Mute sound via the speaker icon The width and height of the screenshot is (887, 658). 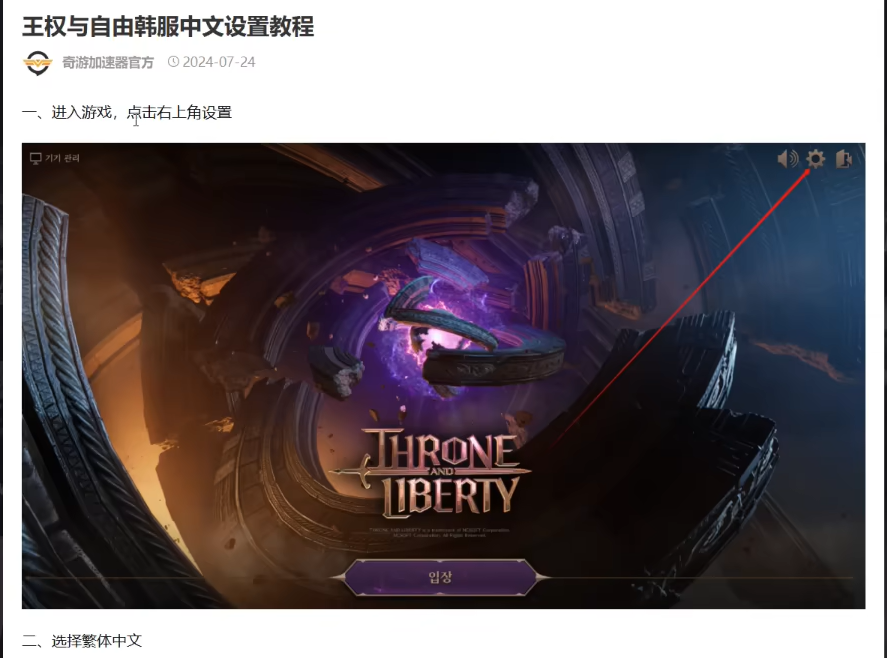pos(787,159)
